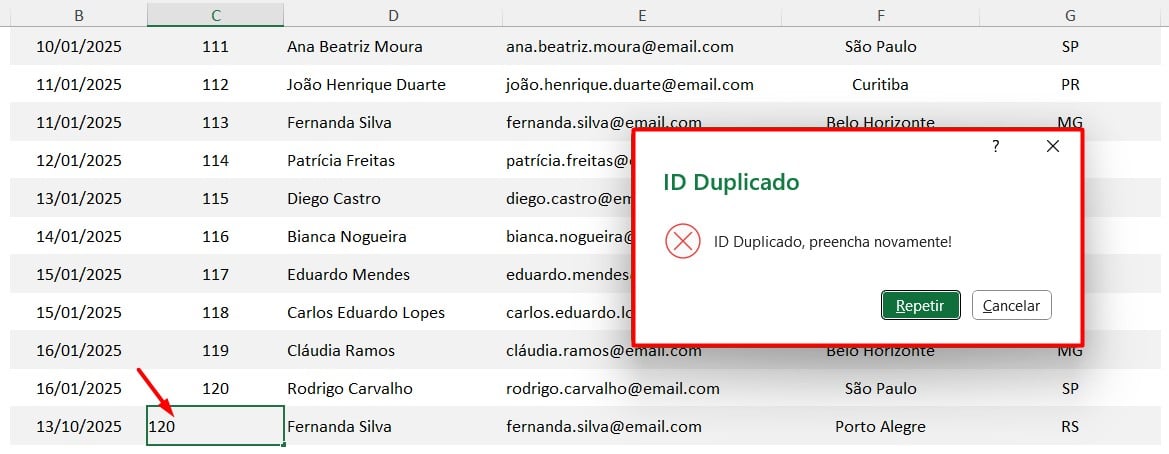Viewport: 1169px width, 454px height.
Task: Select the Eduardo Mendes name cell
Action: coord(393,274)
